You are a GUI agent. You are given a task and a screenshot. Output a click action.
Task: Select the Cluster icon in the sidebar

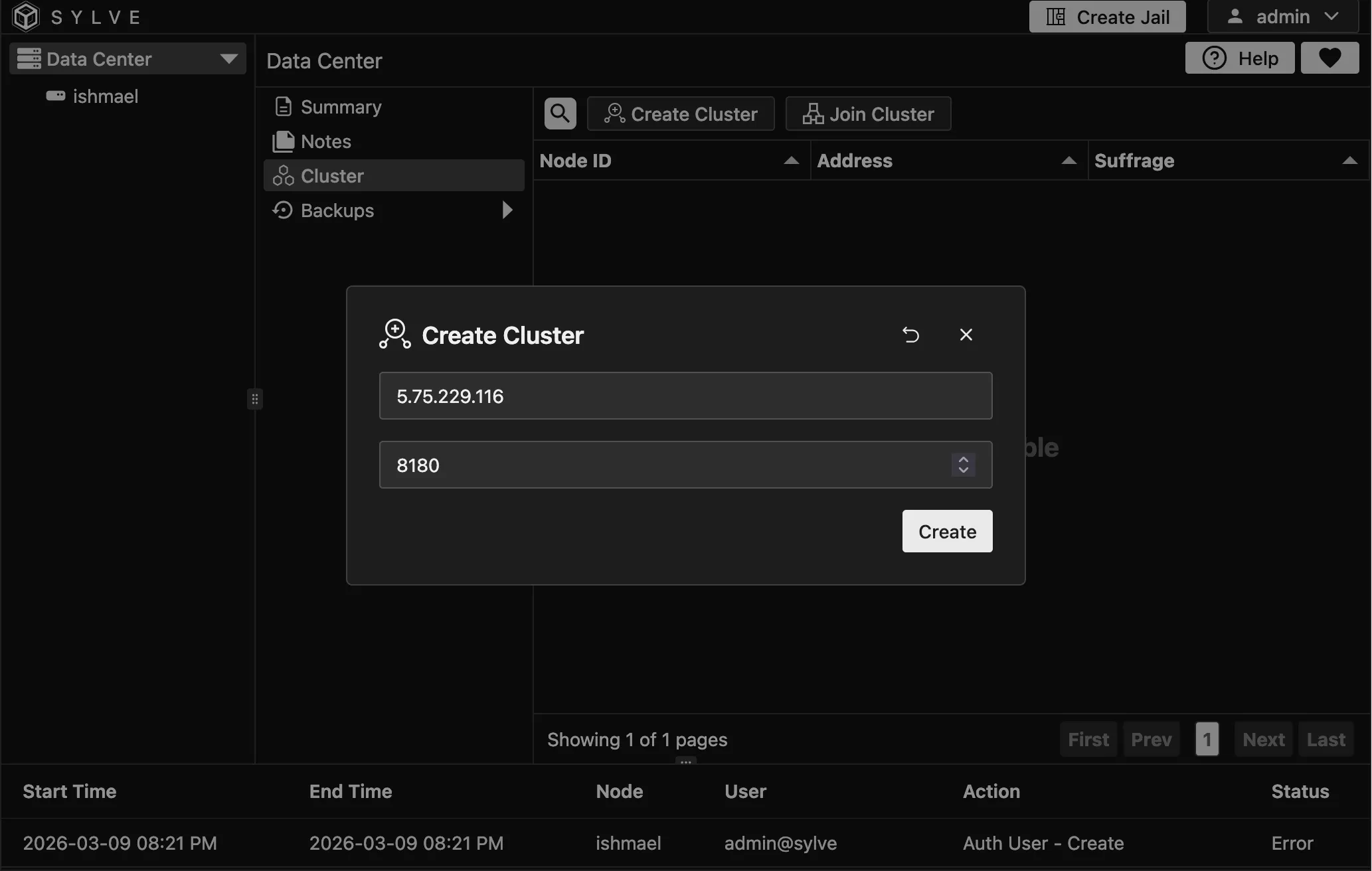pos(284,175)
